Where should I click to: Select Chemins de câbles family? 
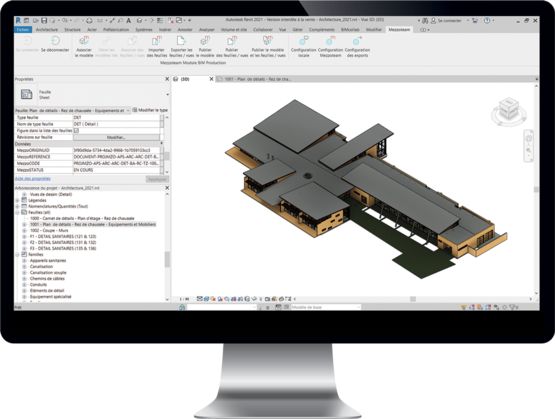click(47, 279)
